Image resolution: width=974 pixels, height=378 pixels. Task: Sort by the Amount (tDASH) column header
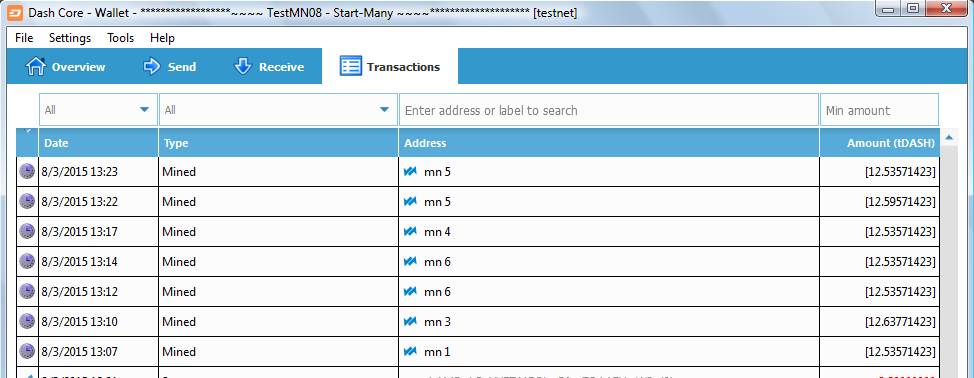coord(880,143)
